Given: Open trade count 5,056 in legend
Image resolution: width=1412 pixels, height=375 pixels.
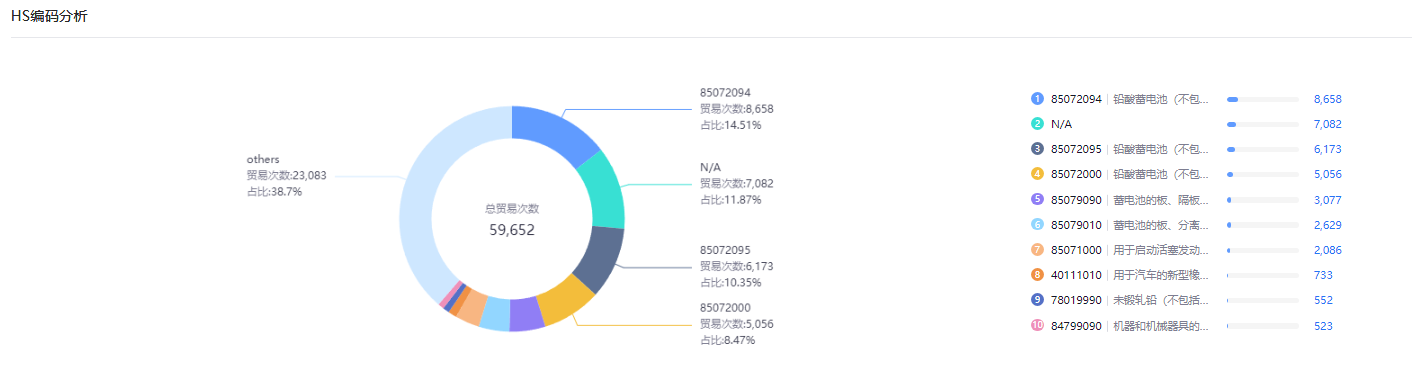Looking at the screenshot, I should point(1327,174).
